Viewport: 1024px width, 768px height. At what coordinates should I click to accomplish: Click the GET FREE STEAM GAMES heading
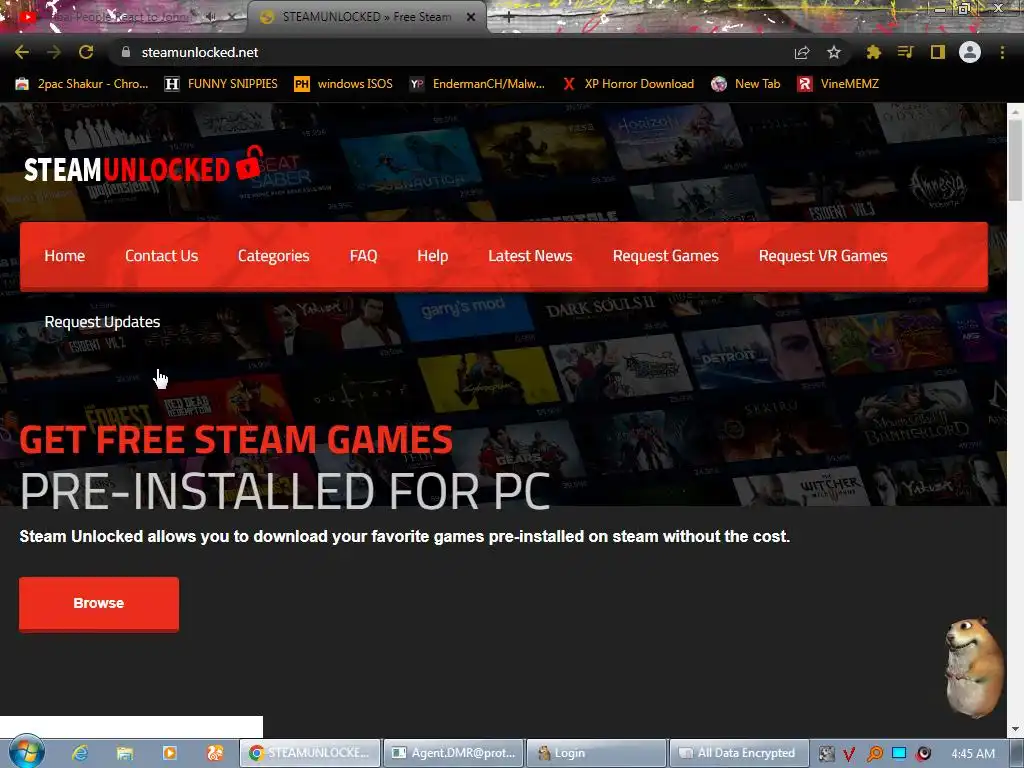tap(236, 440)
